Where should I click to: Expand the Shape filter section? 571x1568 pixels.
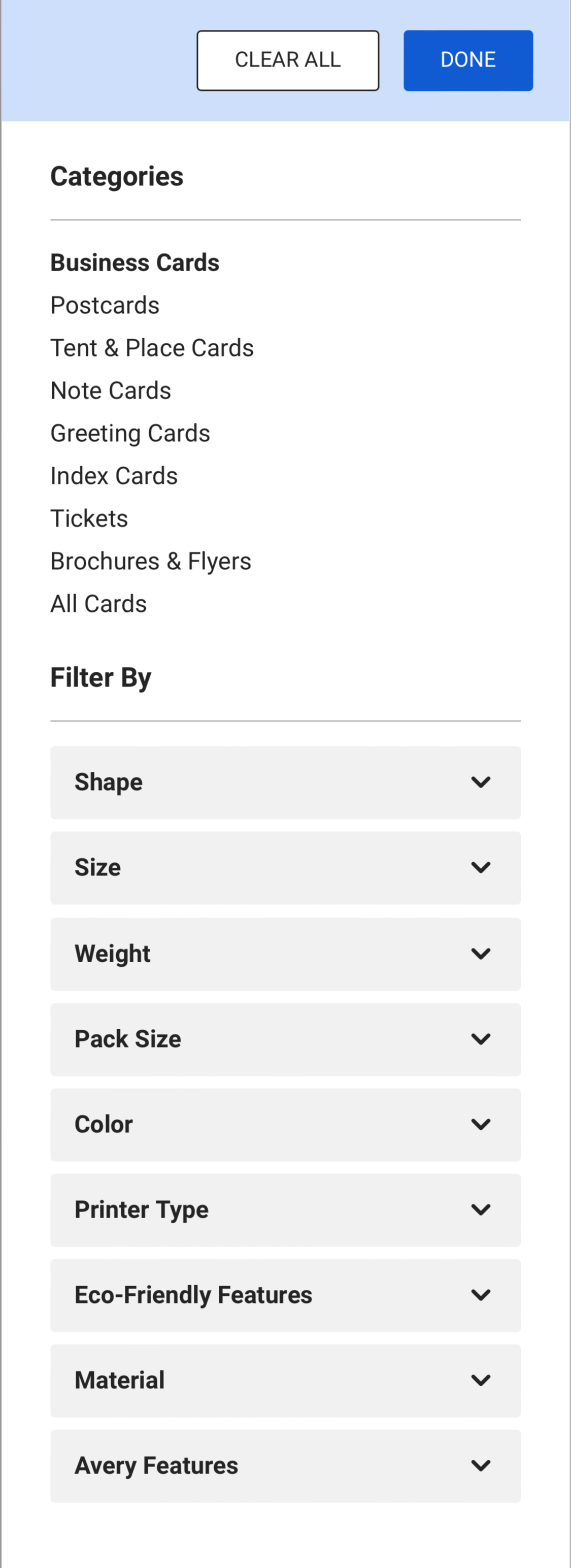click(285, 782)
